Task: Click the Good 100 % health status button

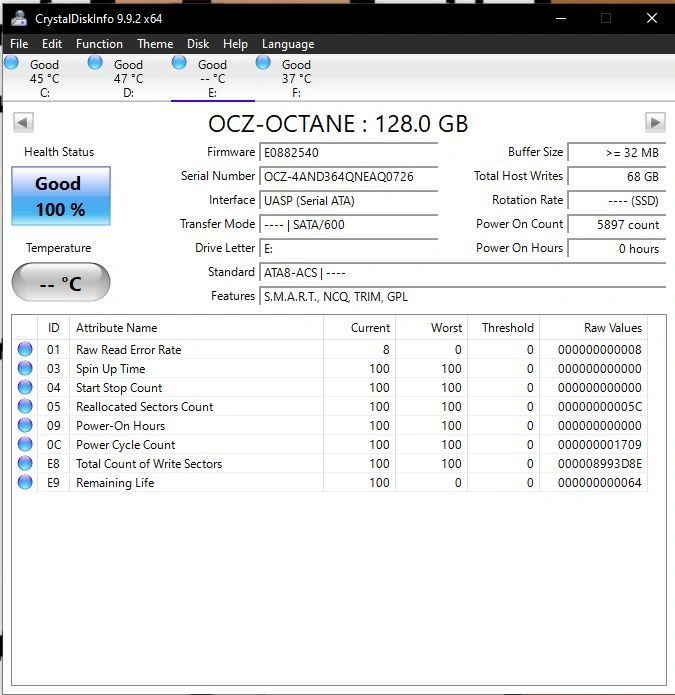Action: pos(61,196)
